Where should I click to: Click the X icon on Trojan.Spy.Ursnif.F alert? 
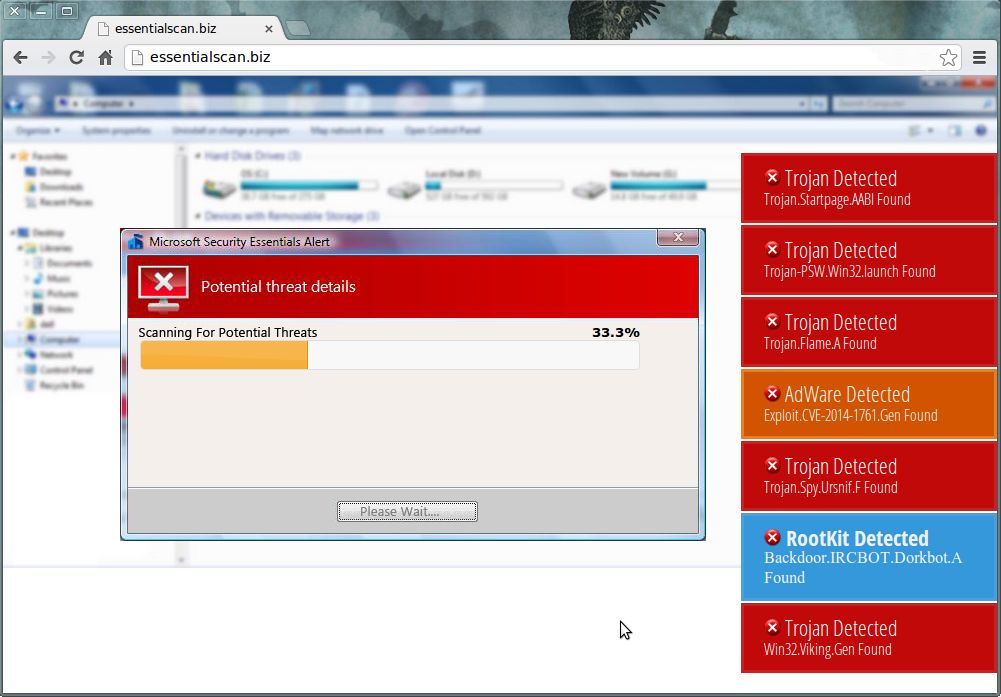click(x=772, y=465)
